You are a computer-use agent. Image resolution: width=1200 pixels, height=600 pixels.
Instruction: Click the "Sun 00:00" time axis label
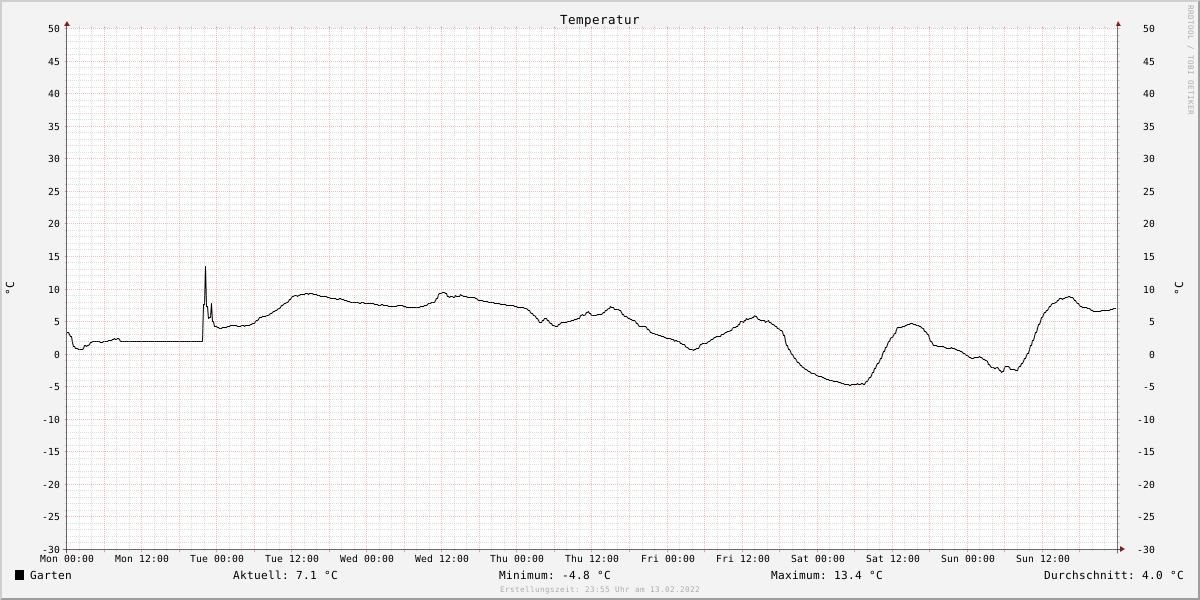[968, 559]
